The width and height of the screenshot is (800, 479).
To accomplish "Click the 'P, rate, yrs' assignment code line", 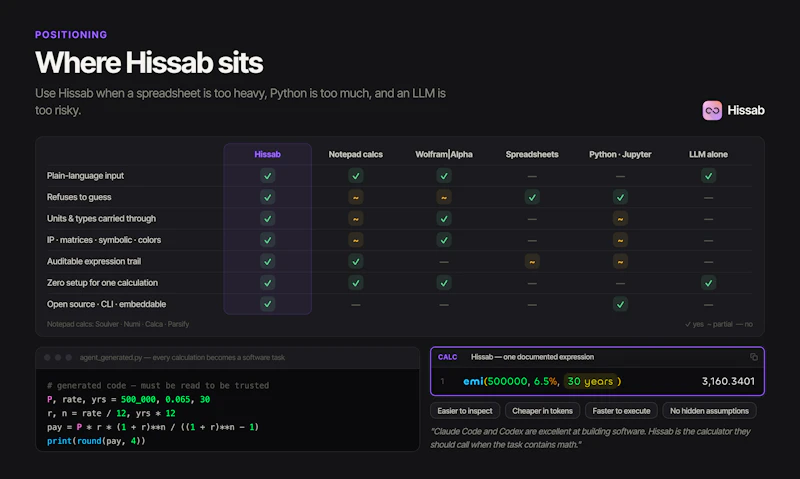I will click(x=128, y=399).
